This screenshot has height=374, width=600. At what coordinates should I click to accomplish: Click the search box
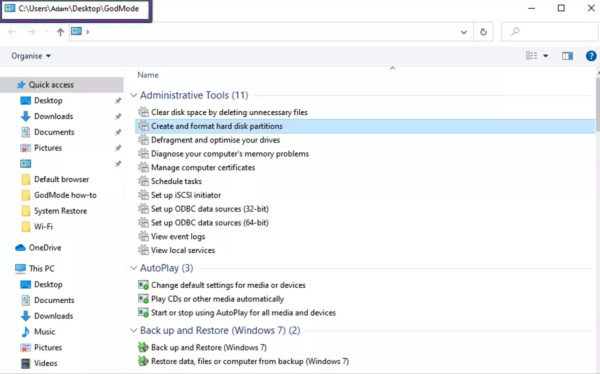tap(550, 32)
